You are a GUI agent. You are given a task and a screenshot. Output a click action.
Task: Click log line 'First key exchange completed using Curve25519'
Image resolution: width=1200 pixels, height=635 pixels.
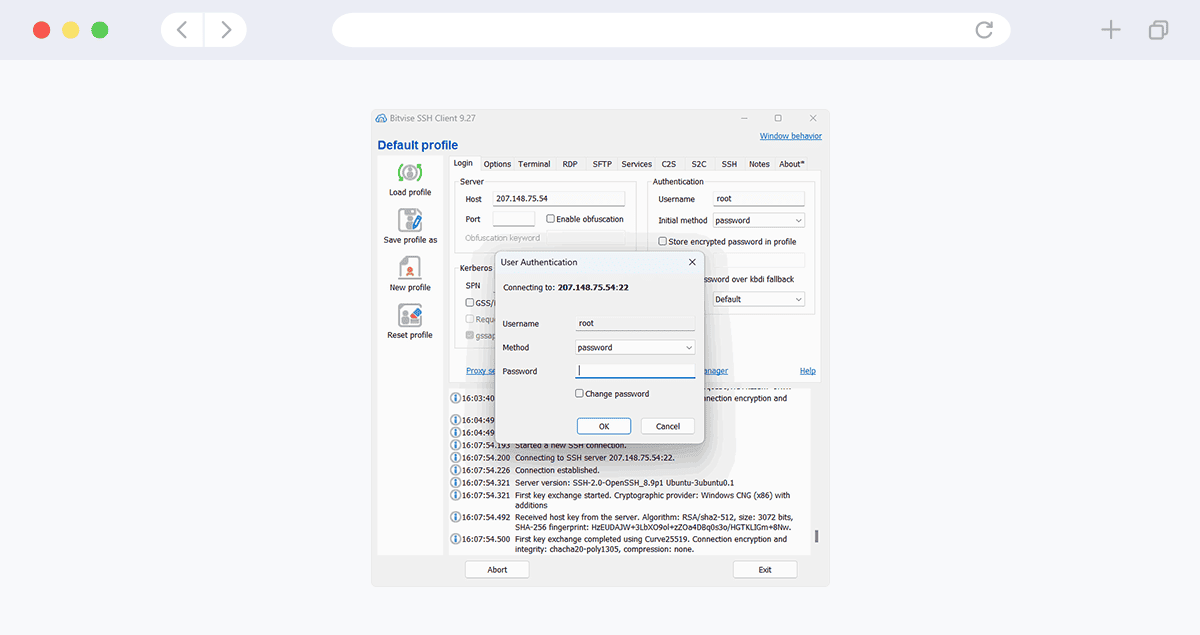pos(651,544)
